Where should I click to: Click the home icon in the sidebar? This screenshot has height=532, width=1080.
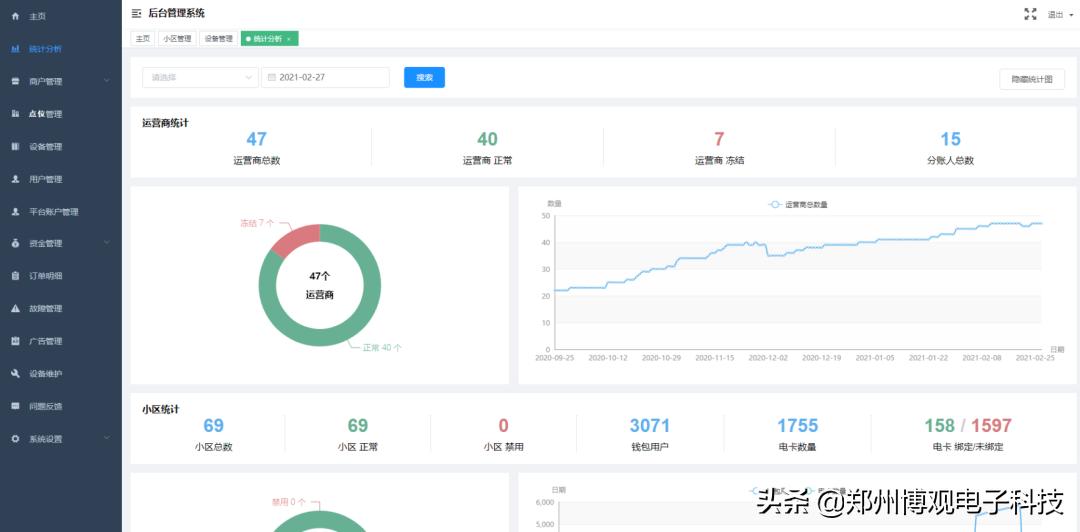(15, 16)
